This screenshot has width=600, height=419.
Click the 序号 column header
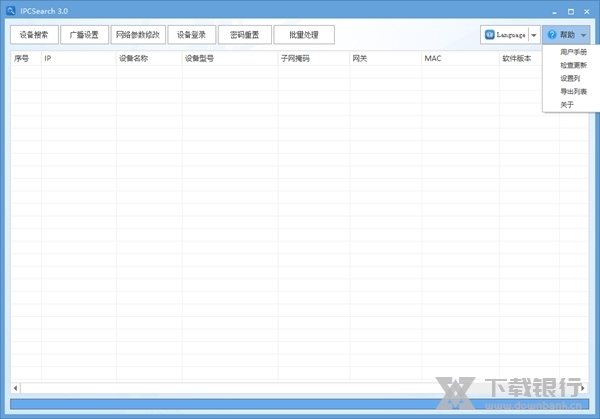coord(26,58)
